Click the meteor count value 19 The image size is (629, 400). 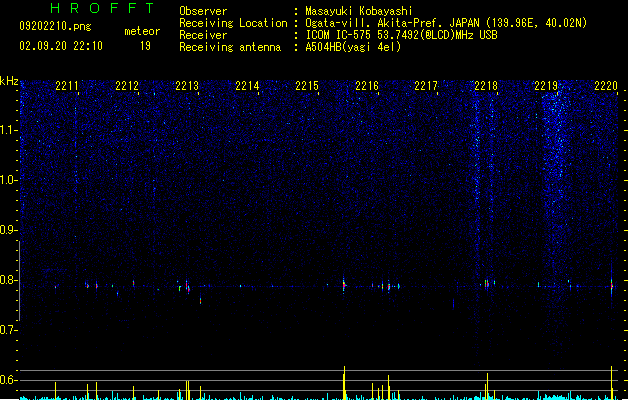pyautogui.click(x=145, y=46)
